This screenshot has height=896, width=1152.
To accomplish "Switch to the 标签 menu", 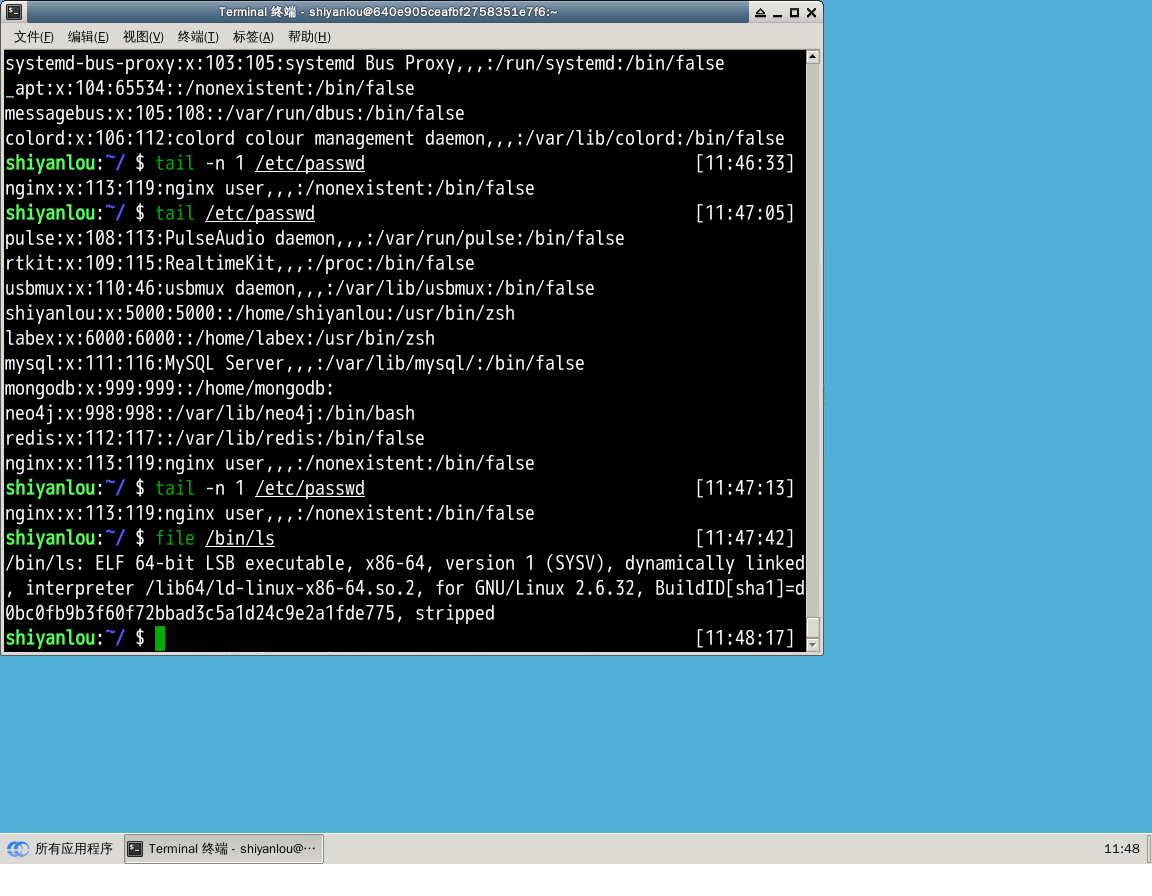I will tap(252, 36).
